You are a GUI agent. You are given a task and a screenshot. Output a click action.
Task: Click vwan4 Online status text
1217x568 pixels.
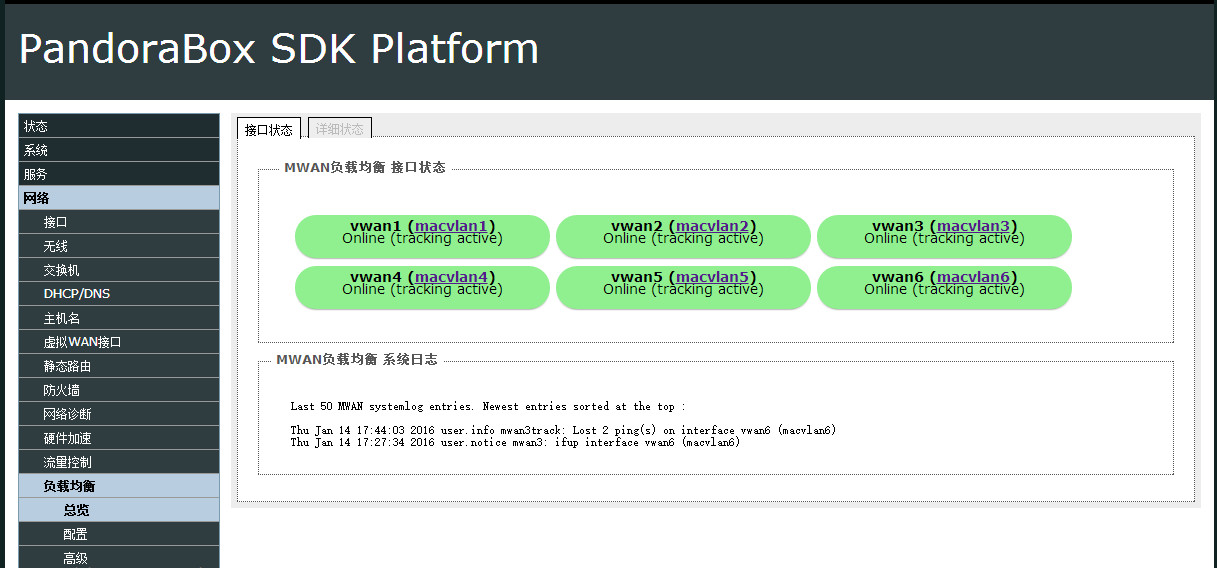pyautogui.click(x=422, y=290)
